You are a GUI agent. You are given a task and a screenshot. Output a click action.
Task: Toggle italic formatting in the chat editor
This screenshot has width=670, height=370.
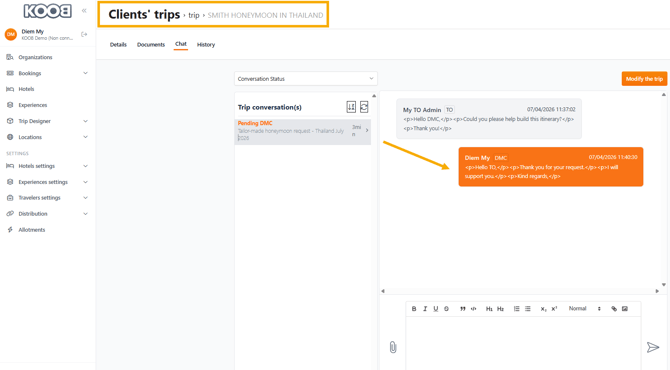coord(425,308)
